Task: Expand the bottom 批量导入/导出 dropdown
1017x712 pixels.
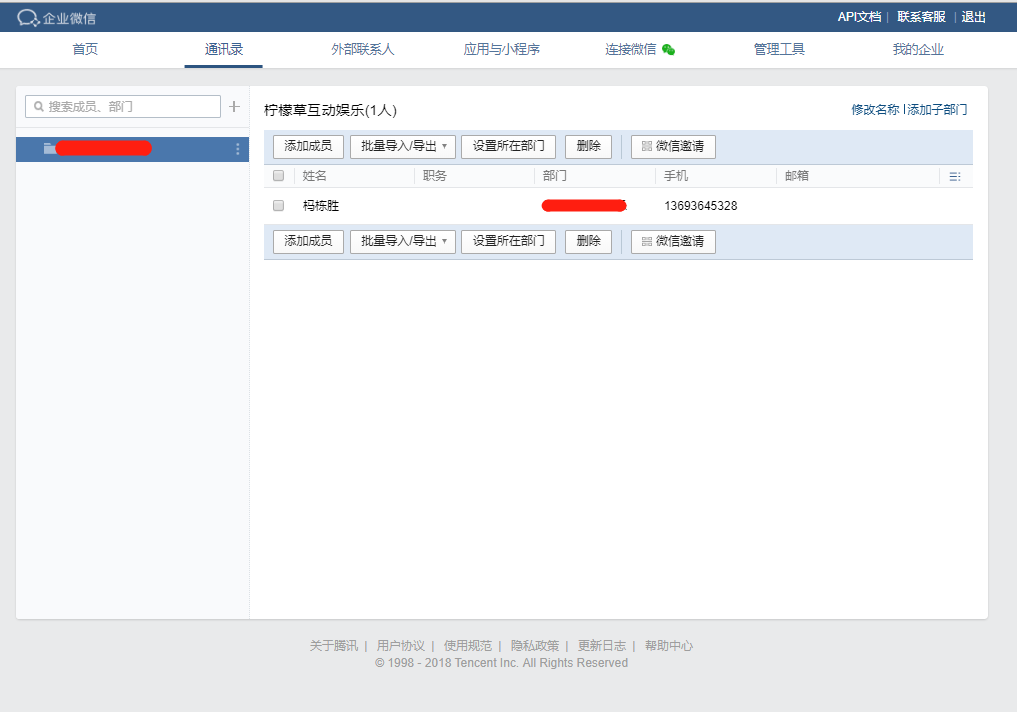Action: pyautogui.click(x=402, y=241)
